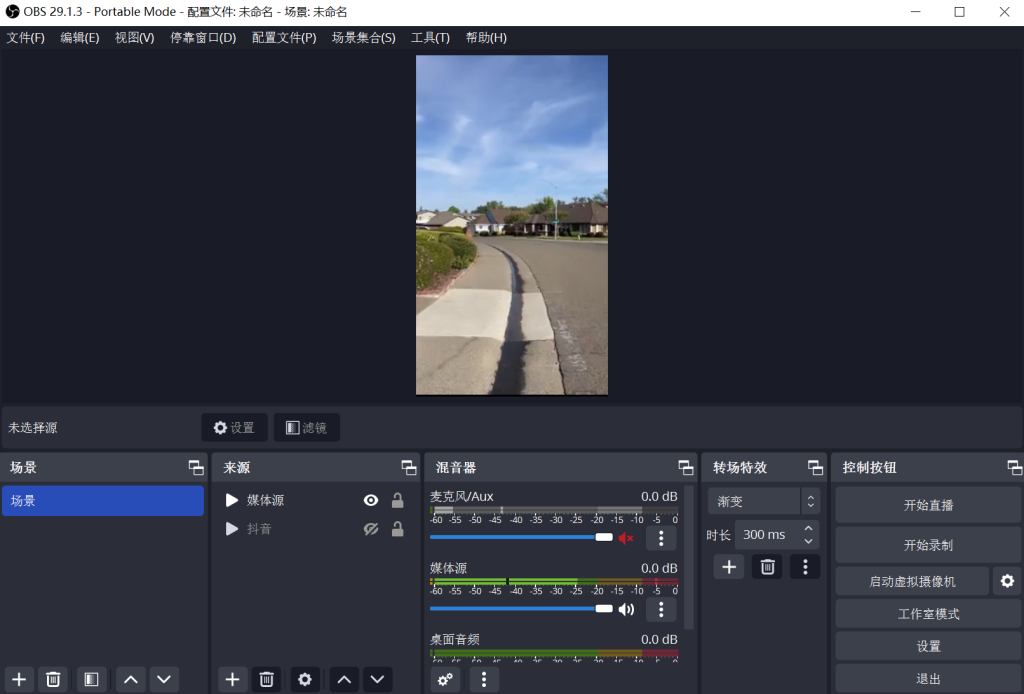Image resolution: width=1024 pixels, height=694 pixels.
Task: Float the 混音器 dock panel
Action: click(x=686, y=467)
